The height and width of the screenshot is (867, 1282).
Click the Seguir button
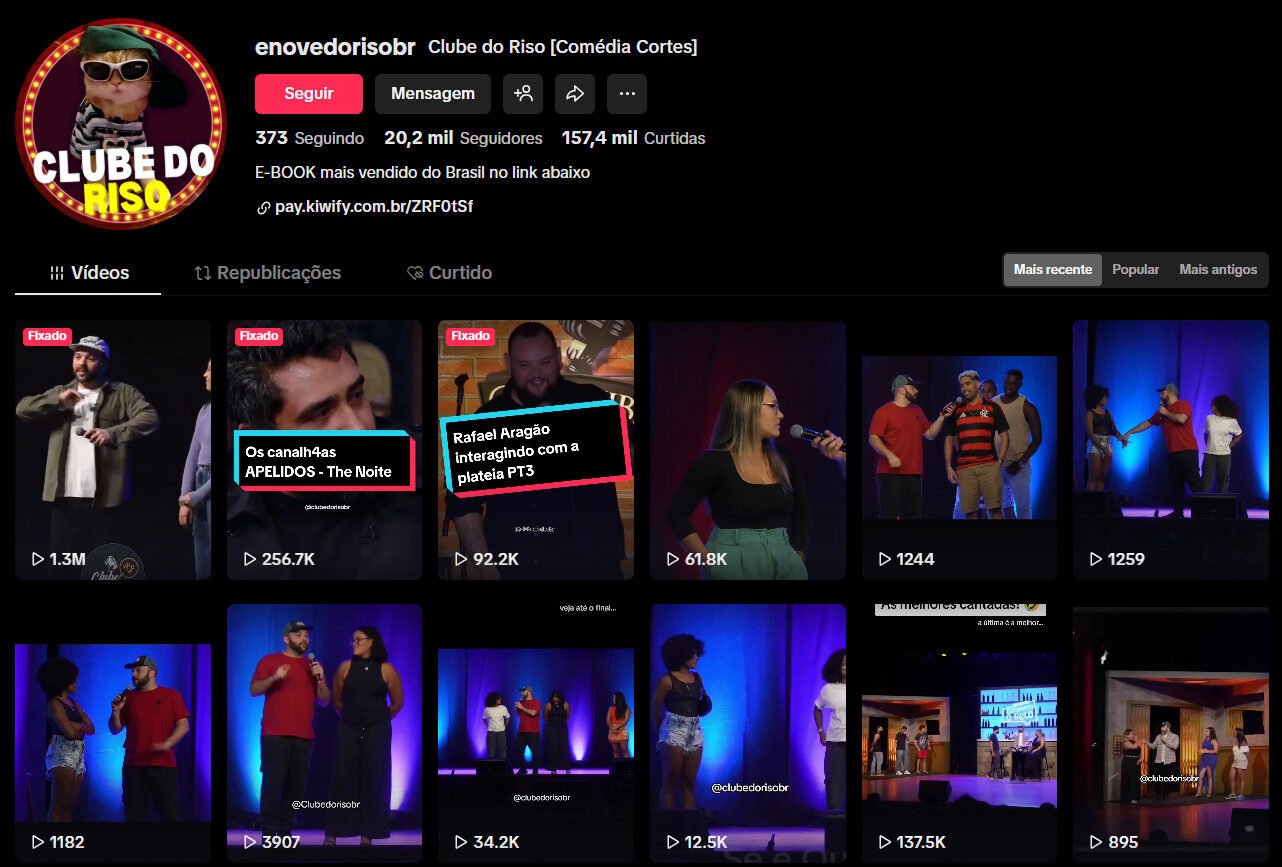(308, 93)
